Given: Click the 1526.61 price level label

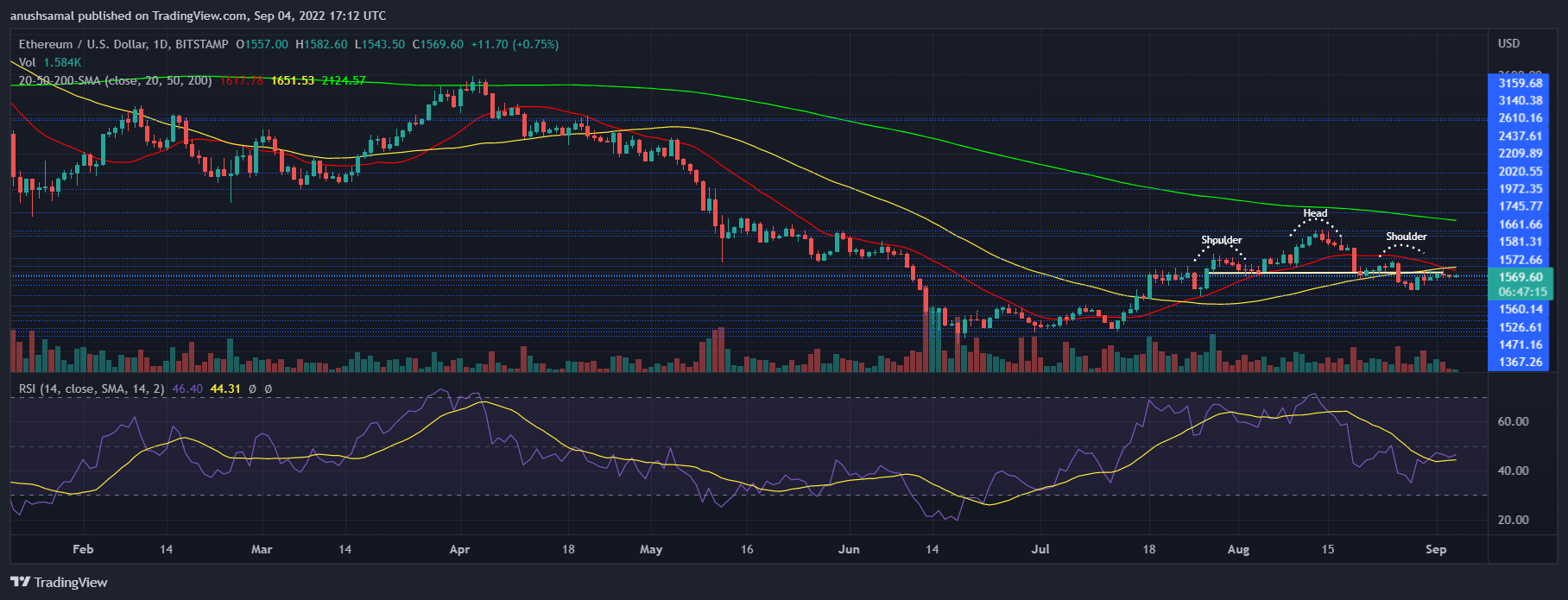Looking at the screenshot, I should point(1521,327).
